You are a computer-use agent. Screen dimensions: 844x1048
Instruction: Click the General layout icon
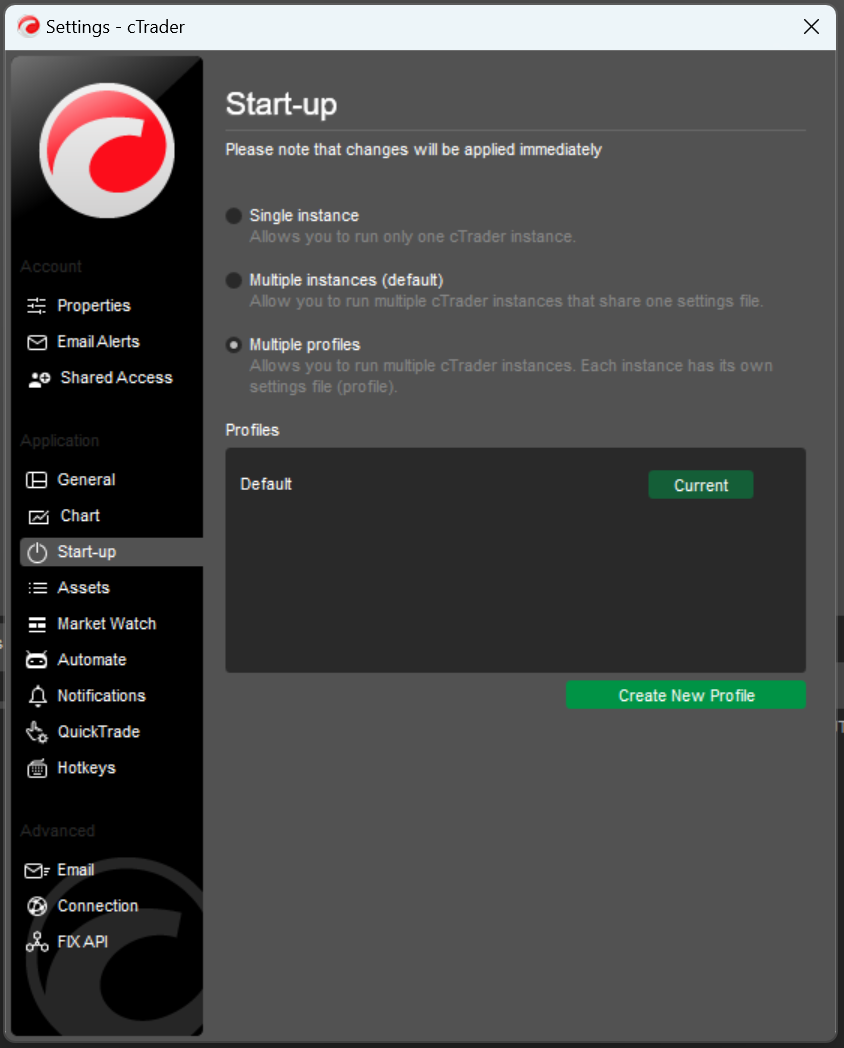coord(37,480)
